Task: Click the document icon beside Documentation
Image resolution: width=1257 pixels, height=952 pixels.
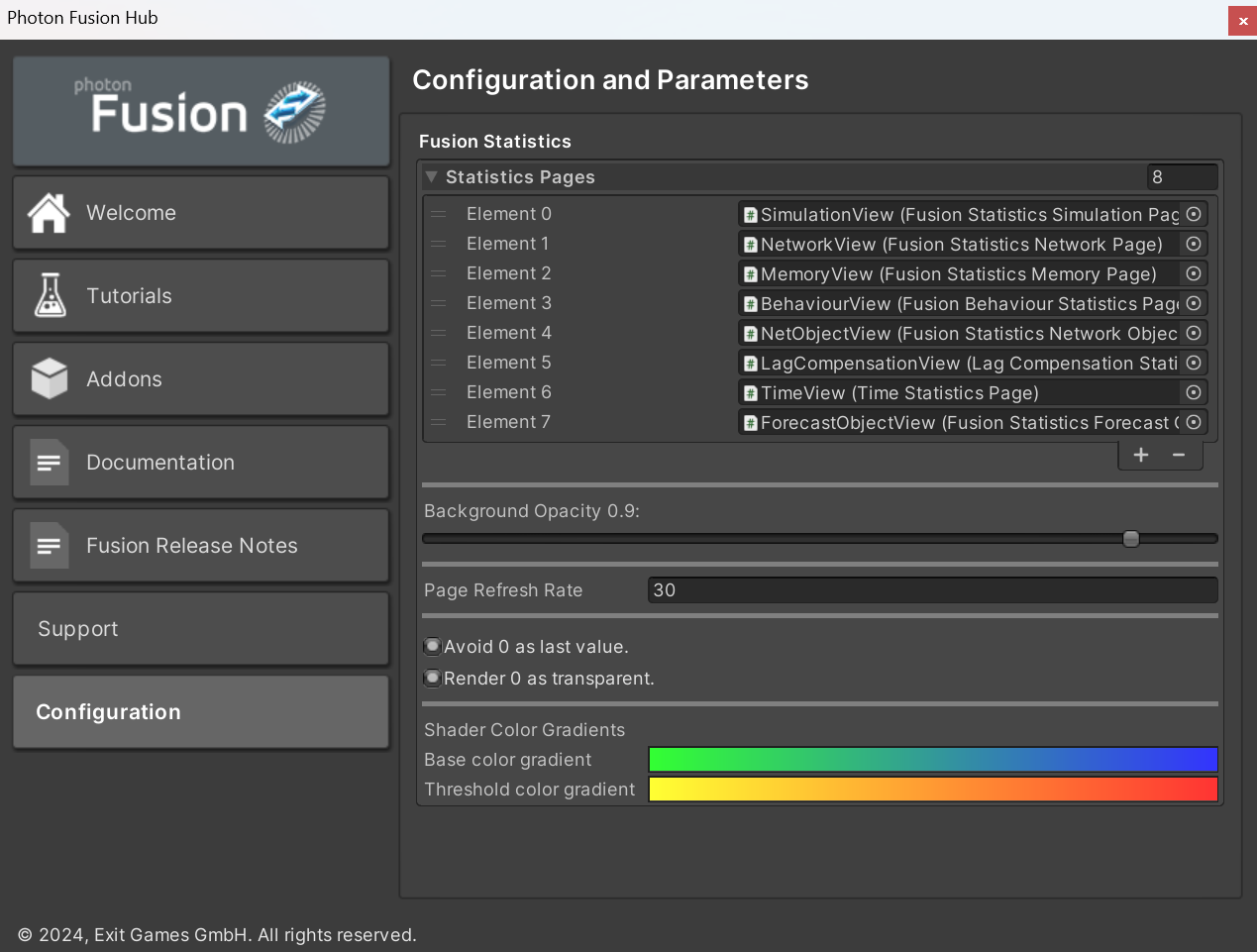Action: [49, 462]
